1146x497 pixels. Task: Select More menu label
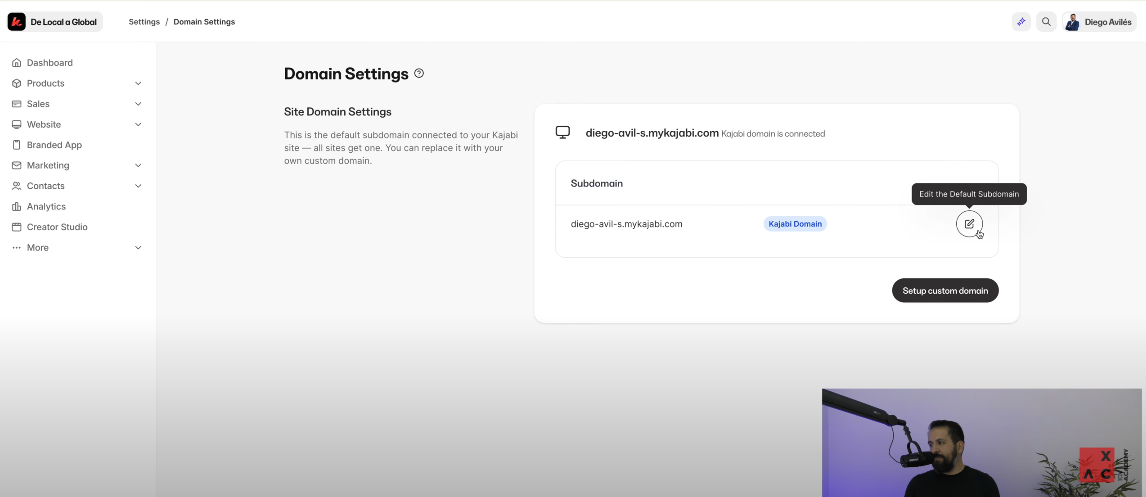(37, 248)
